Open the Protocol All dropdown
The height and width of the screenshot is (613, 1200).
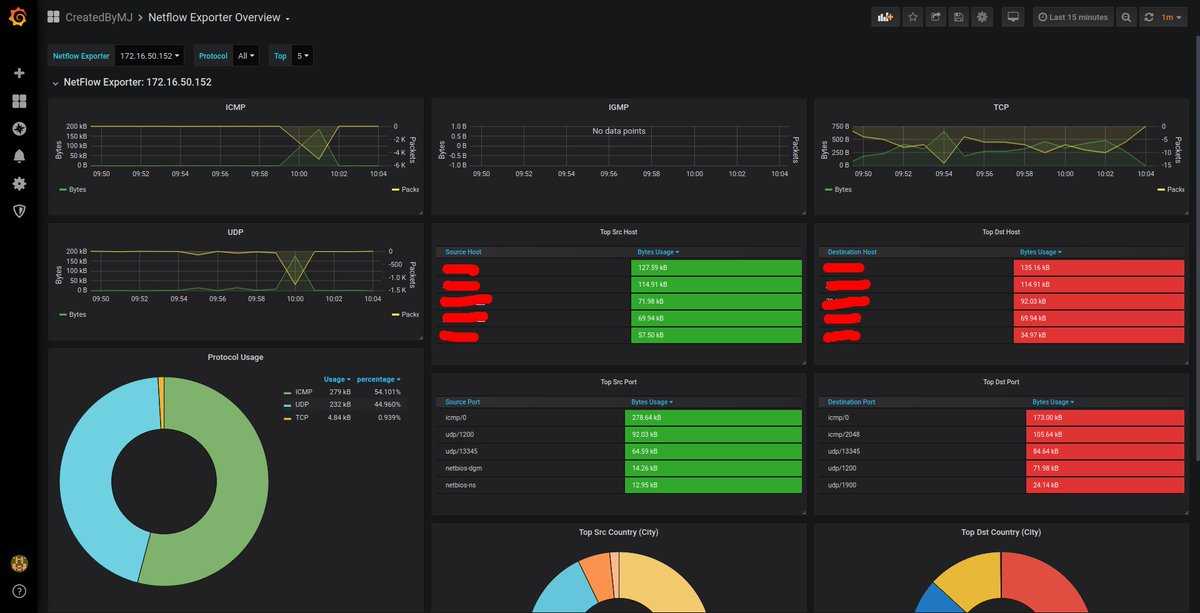pos(246,56)
